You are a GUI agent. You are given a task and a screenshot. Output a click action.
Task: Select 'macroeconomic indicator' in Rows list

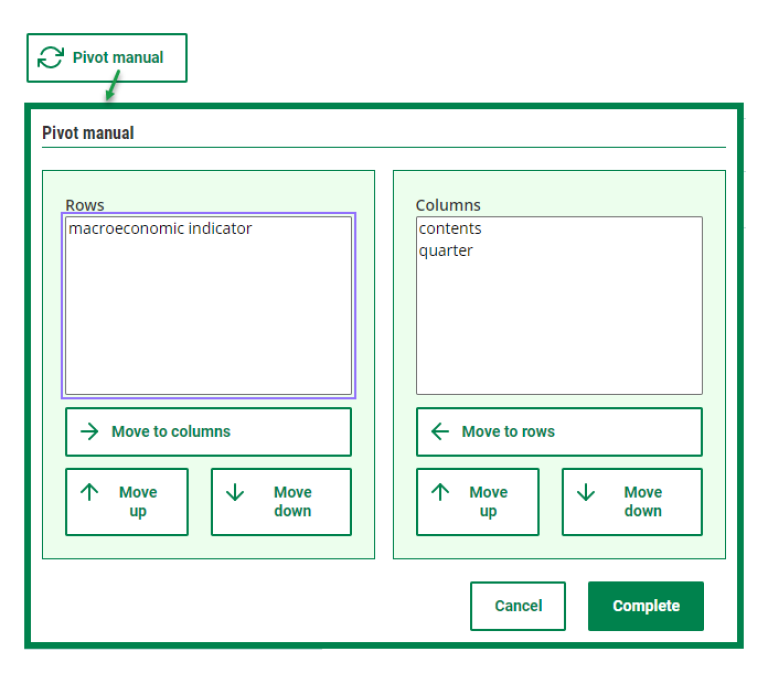click(160, 229)
